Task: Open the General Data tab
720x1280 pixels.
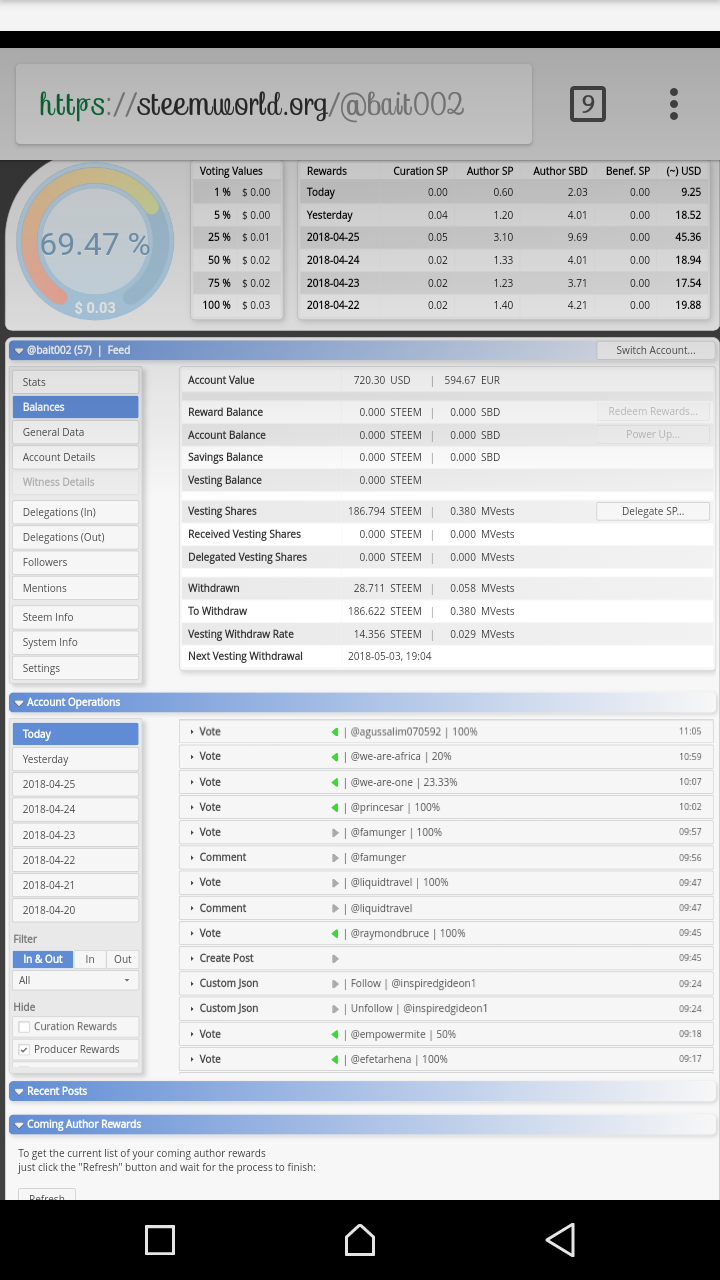Action: coord(75,432)
